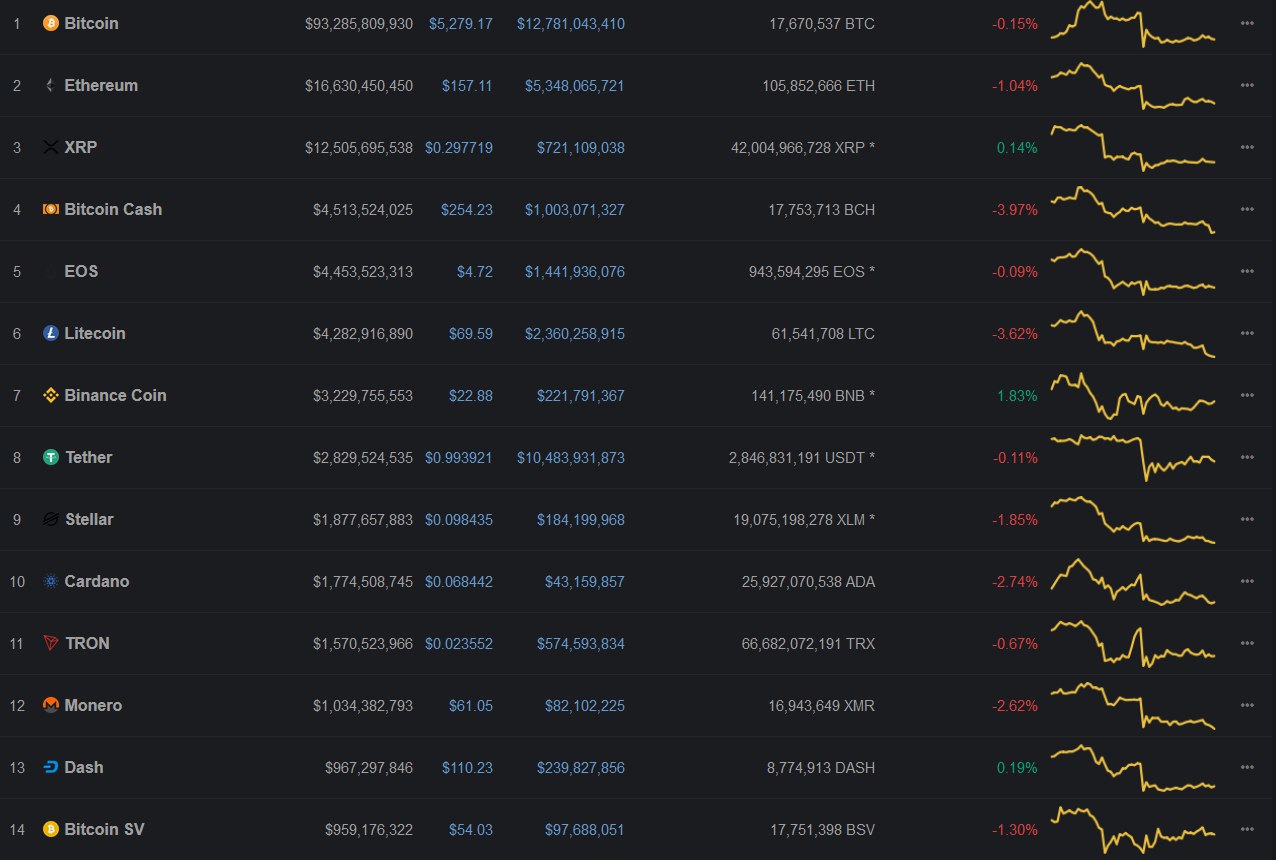This screenshot has height=860, width=1276.
Task: Open the Tether name link
Action: click(89, 457)
